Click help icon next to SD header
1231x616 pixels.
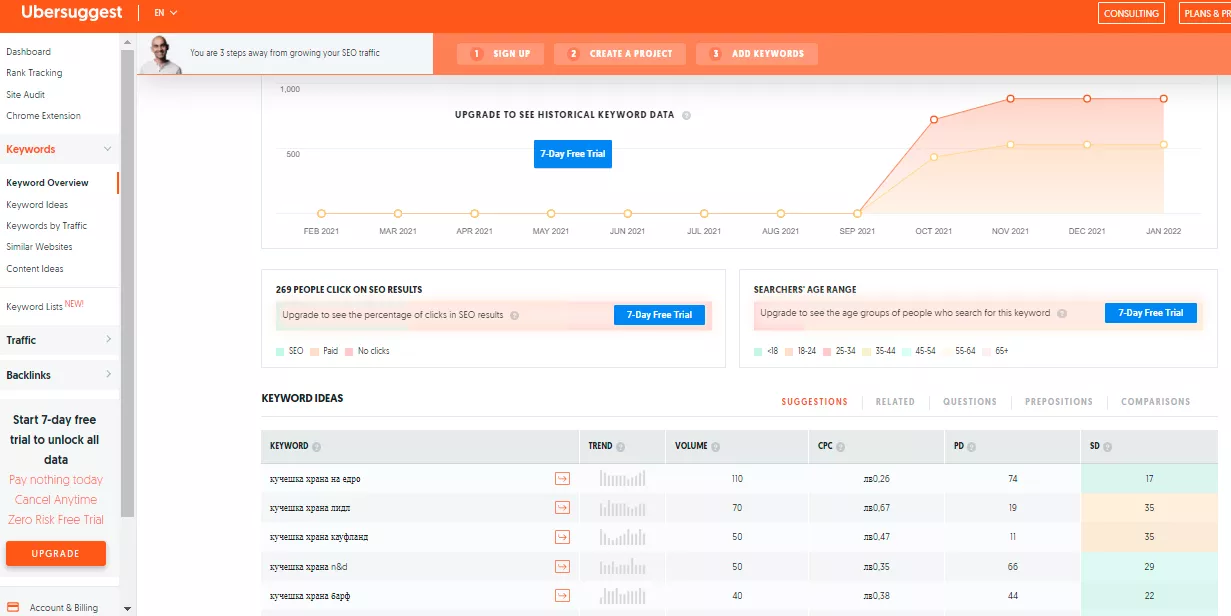[x=1108, y=447]
